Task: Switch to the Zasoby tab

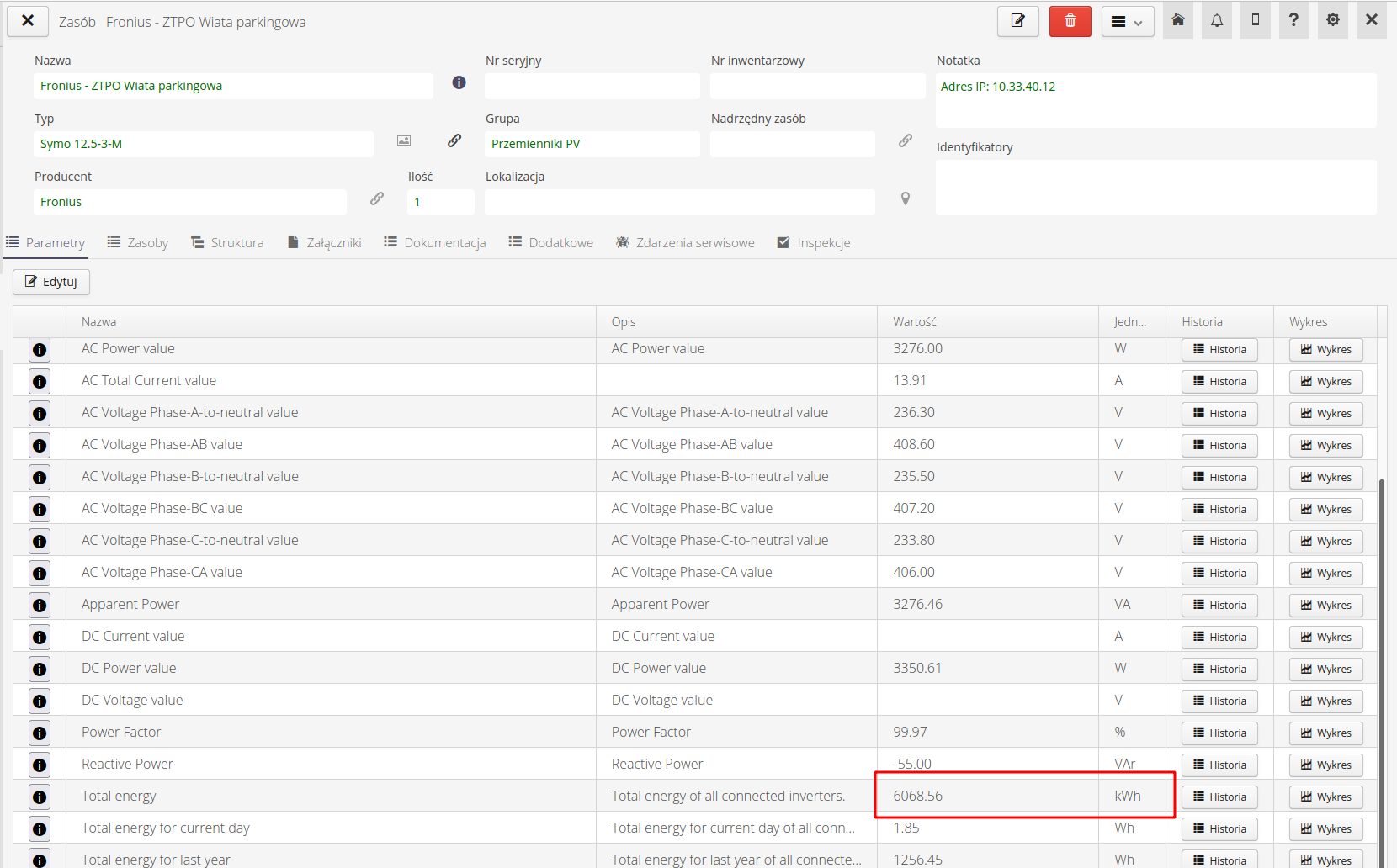Action: tap(138, 243)
